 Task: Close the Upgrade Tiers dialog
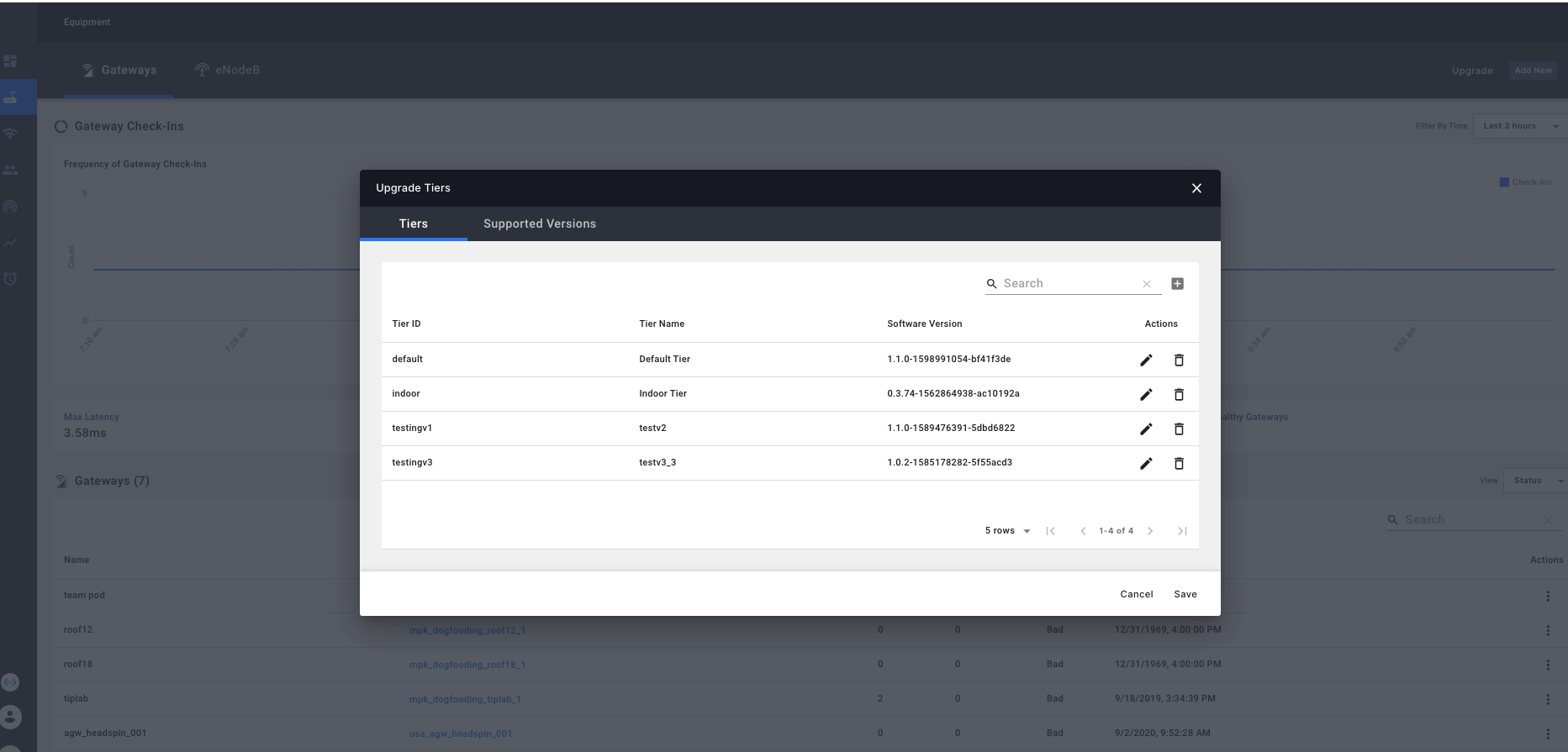tap(1196, 188)
